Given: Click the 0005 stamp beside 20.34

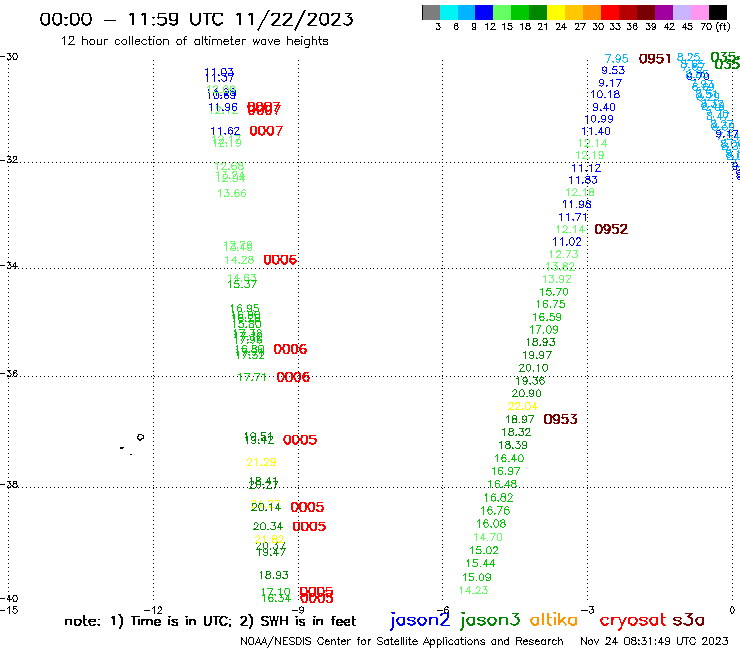Looking at the screenshot, I should [309, 526].
